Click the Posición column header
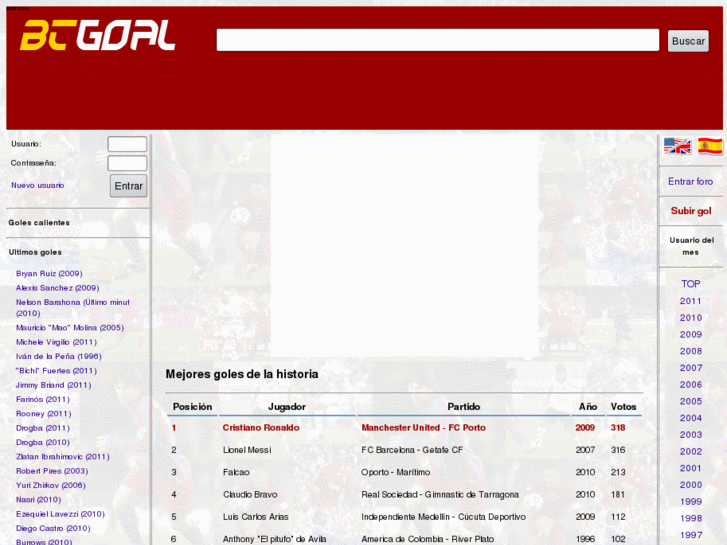 click(192, 407)
